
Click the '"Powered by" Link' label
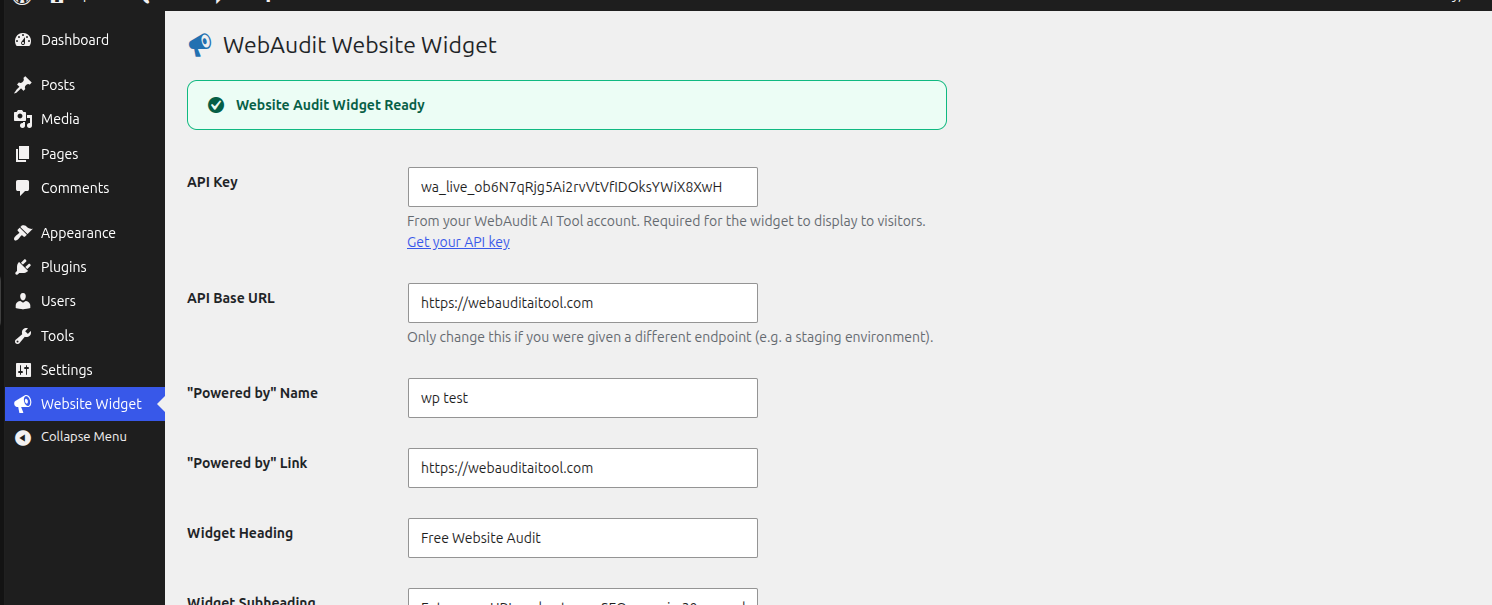tap(247, 463)
